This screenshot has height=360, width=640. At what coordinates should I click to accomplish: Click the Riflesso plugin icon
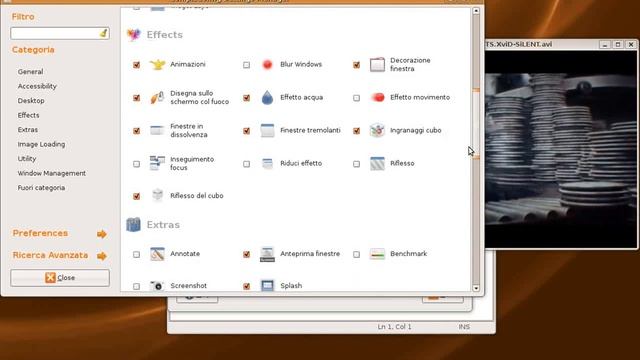(377, 163)
